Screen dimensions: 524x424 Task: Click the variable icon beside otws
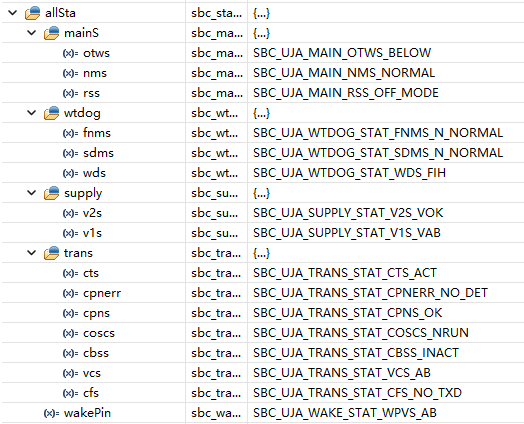pos(70,53)
